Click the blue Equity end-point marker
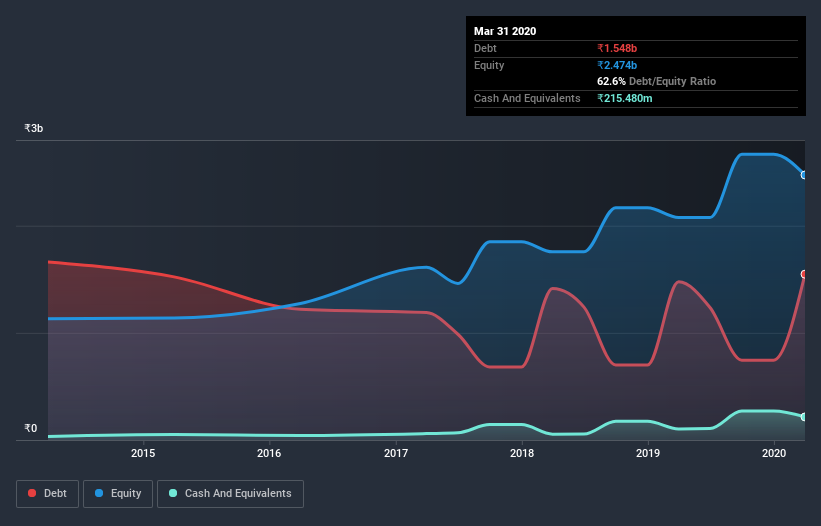Image resolution: width=821 pixels, height=526 pixels. click(x=804, y=175)
